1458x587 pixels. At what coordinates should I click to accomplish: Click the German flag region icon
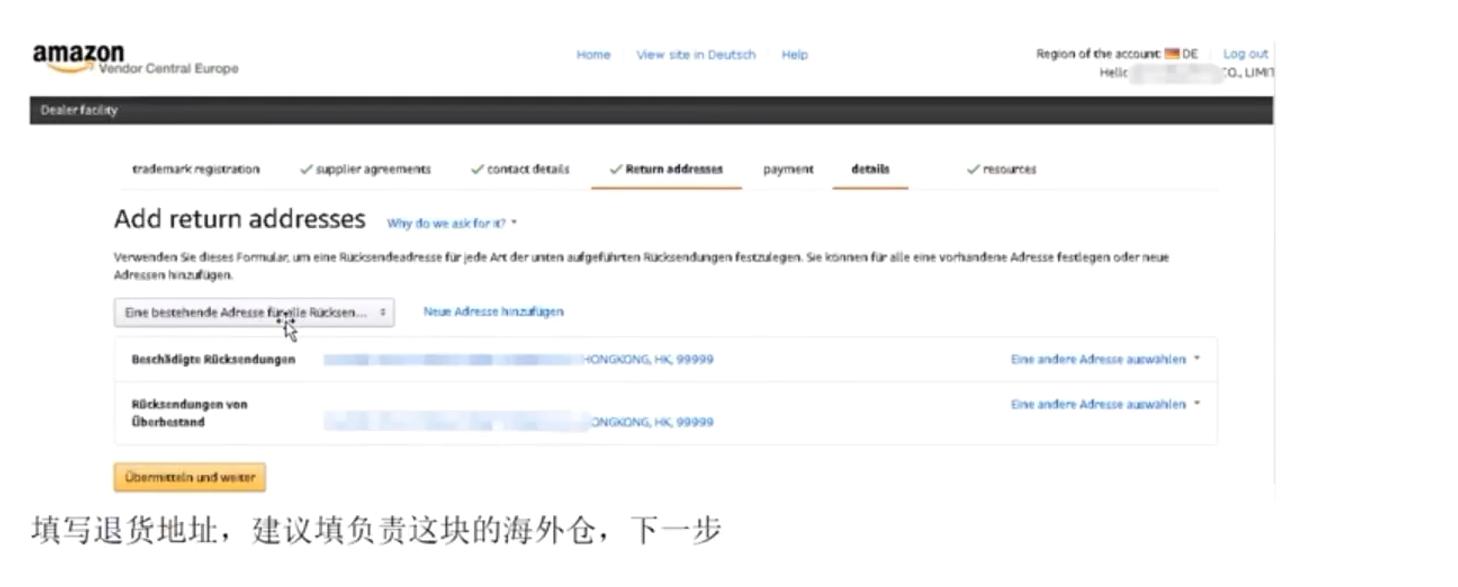(x=1178, y=54)
